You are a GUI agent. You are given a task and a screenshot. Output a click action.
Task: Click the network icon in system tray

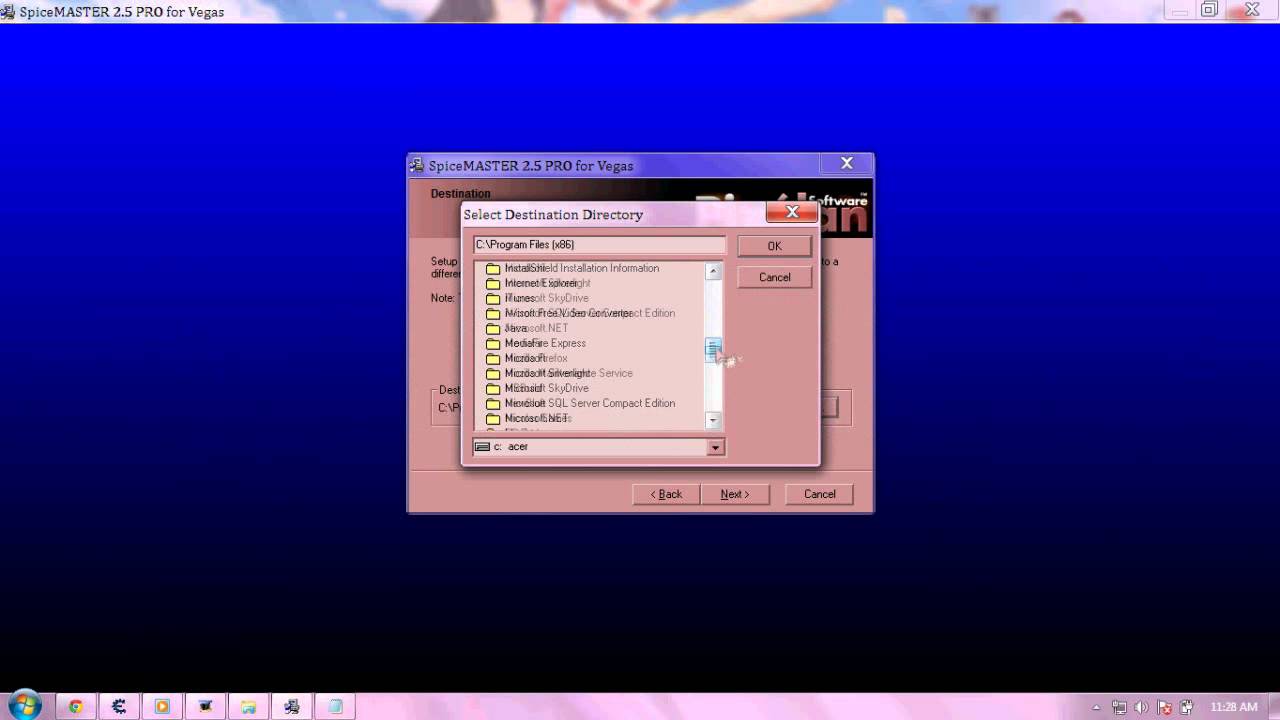click(1119, 707)
